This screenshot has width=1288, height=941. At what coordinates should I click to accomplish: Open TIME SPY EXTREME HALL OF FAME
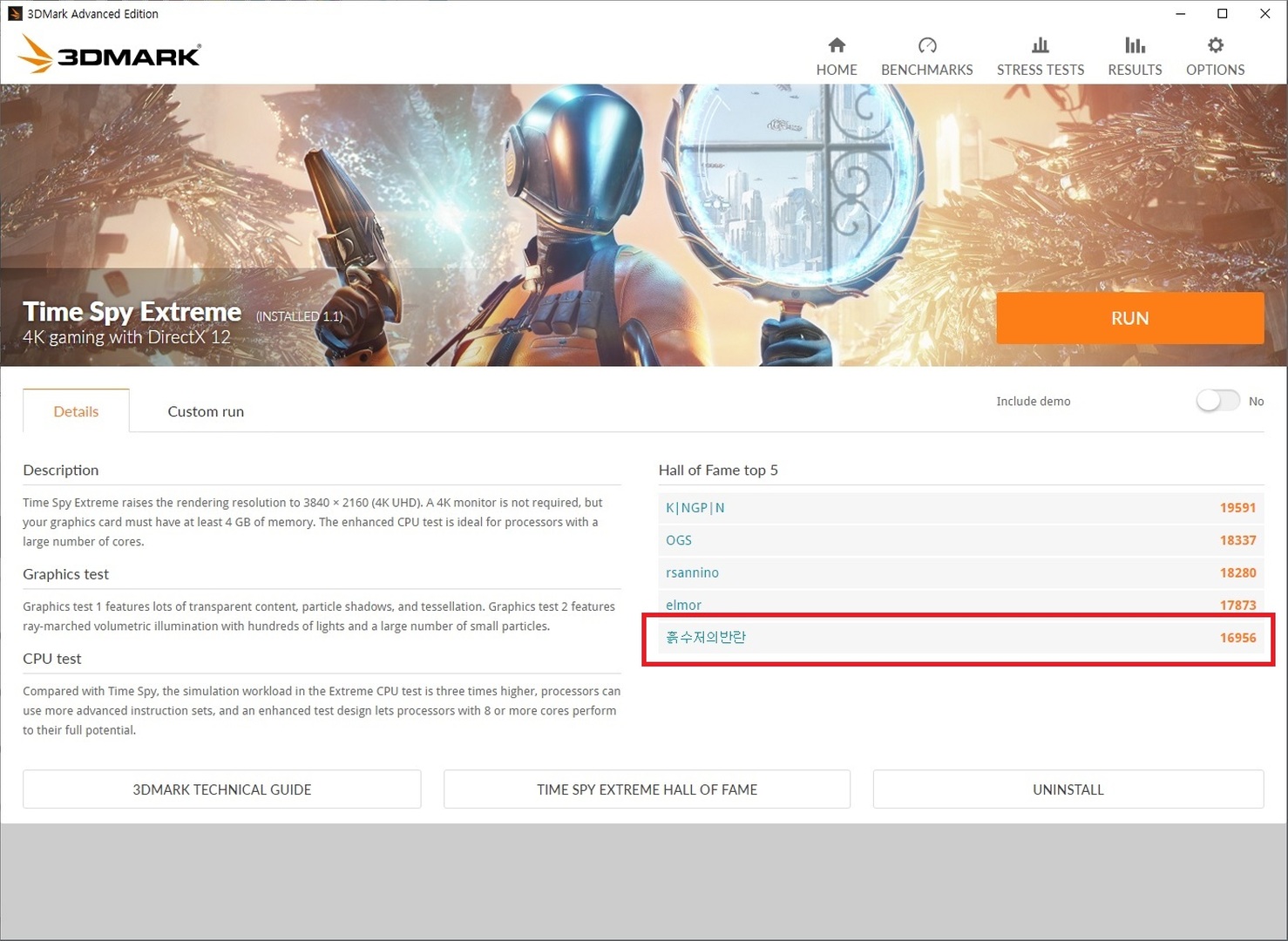click(x=647, y=789)
